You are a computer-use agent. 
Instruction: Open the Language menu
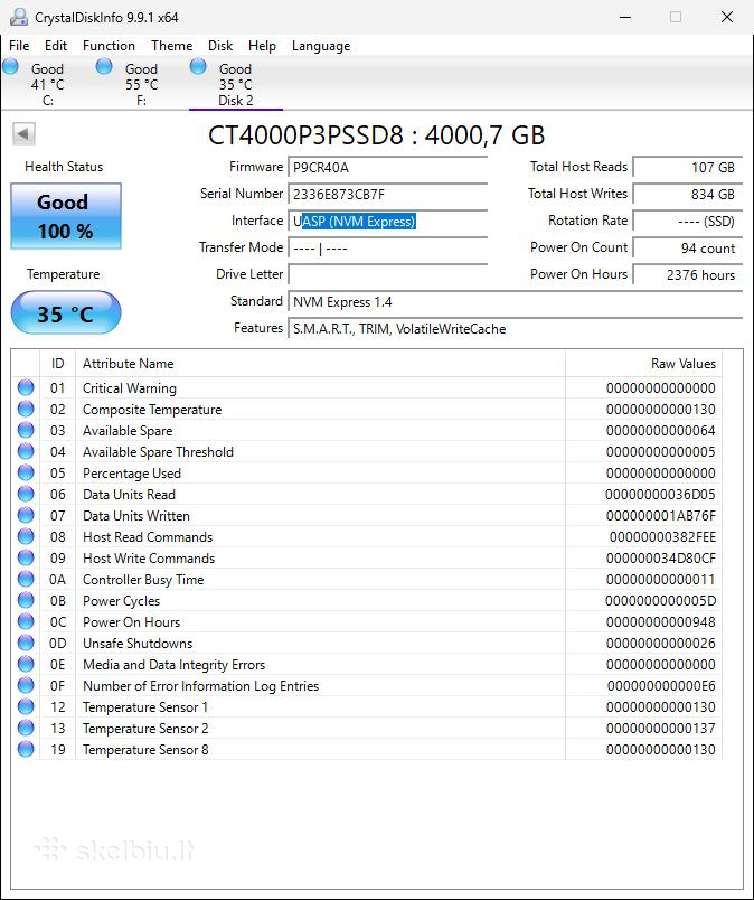pos(321,45)
